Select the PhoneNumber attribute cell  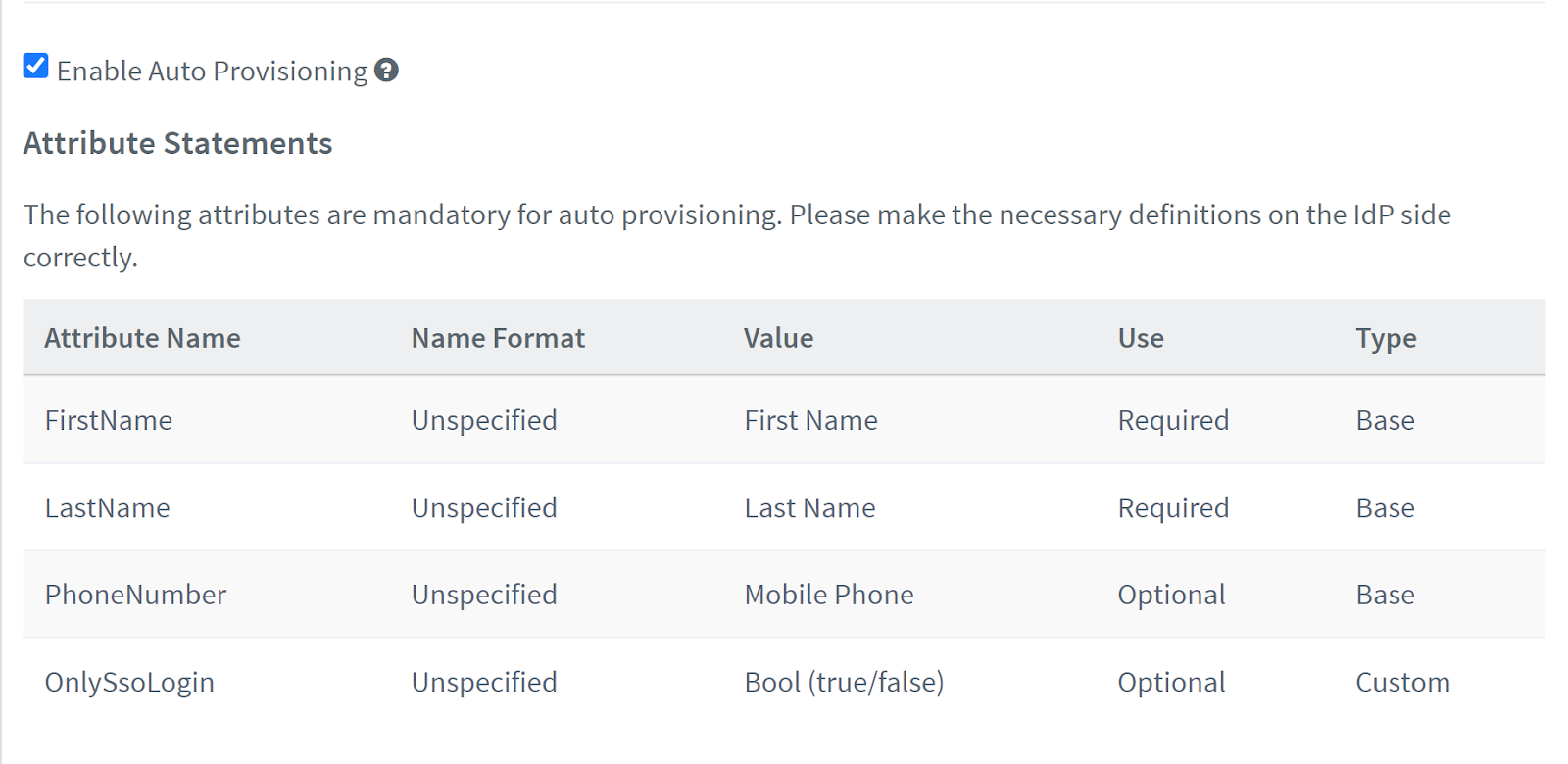click(135, 595)
